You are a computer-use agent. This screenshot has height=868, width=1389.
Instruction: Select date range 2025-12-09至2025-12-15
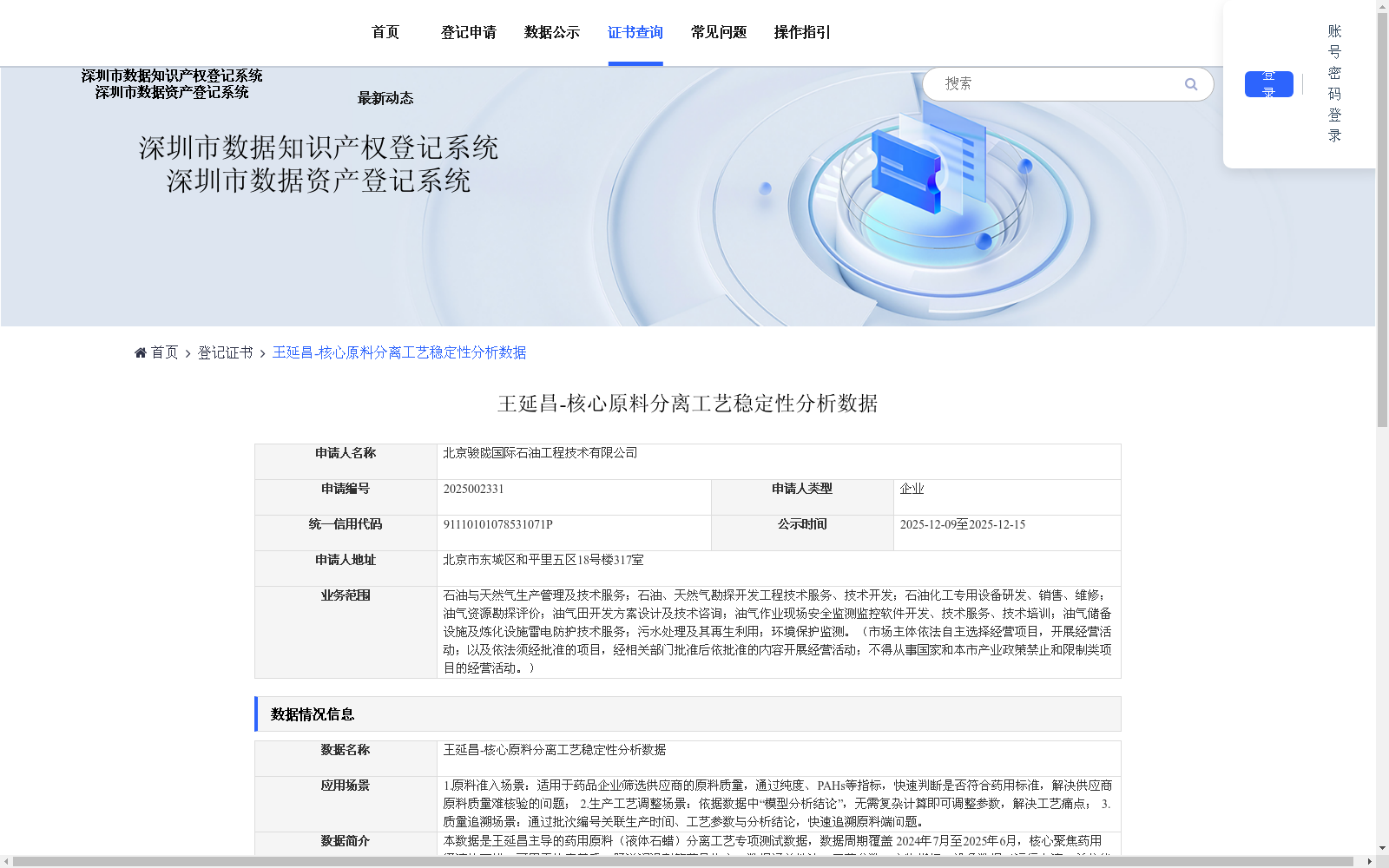point(963,524)
